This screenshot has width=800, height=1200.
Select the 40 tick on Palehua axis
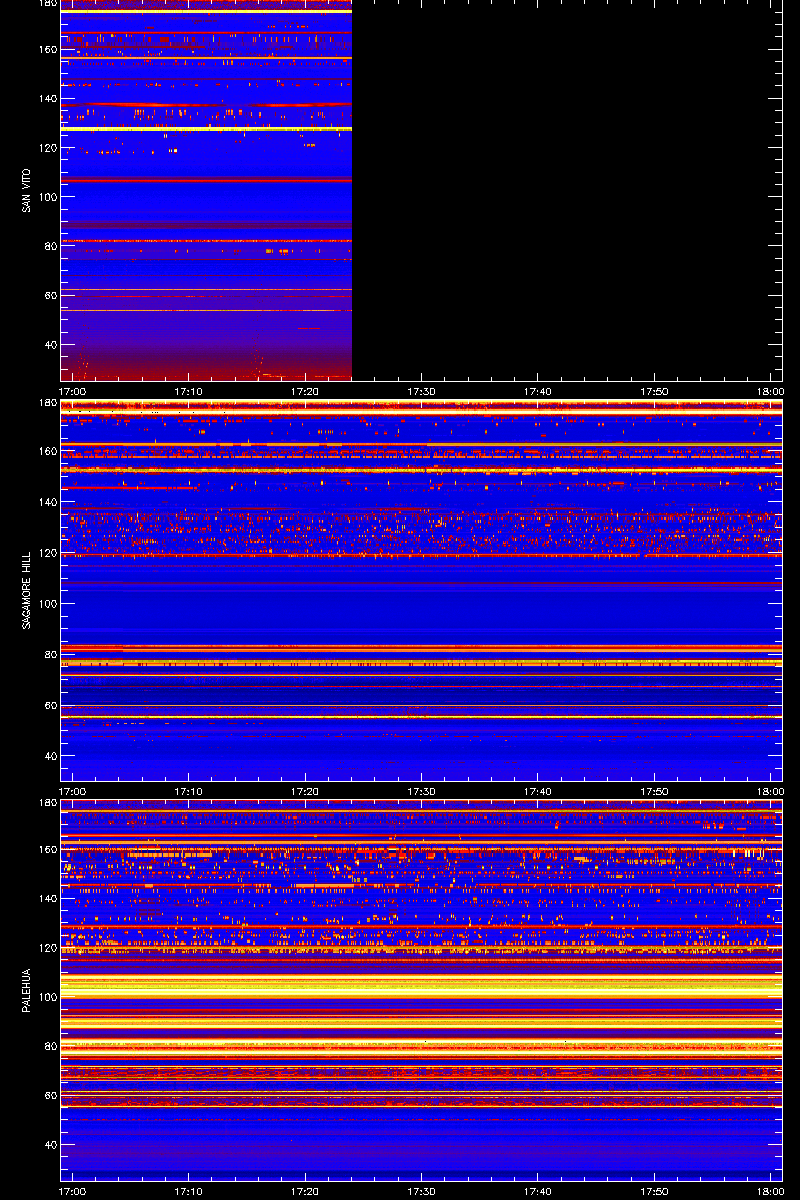click(x=49, y=1145)
